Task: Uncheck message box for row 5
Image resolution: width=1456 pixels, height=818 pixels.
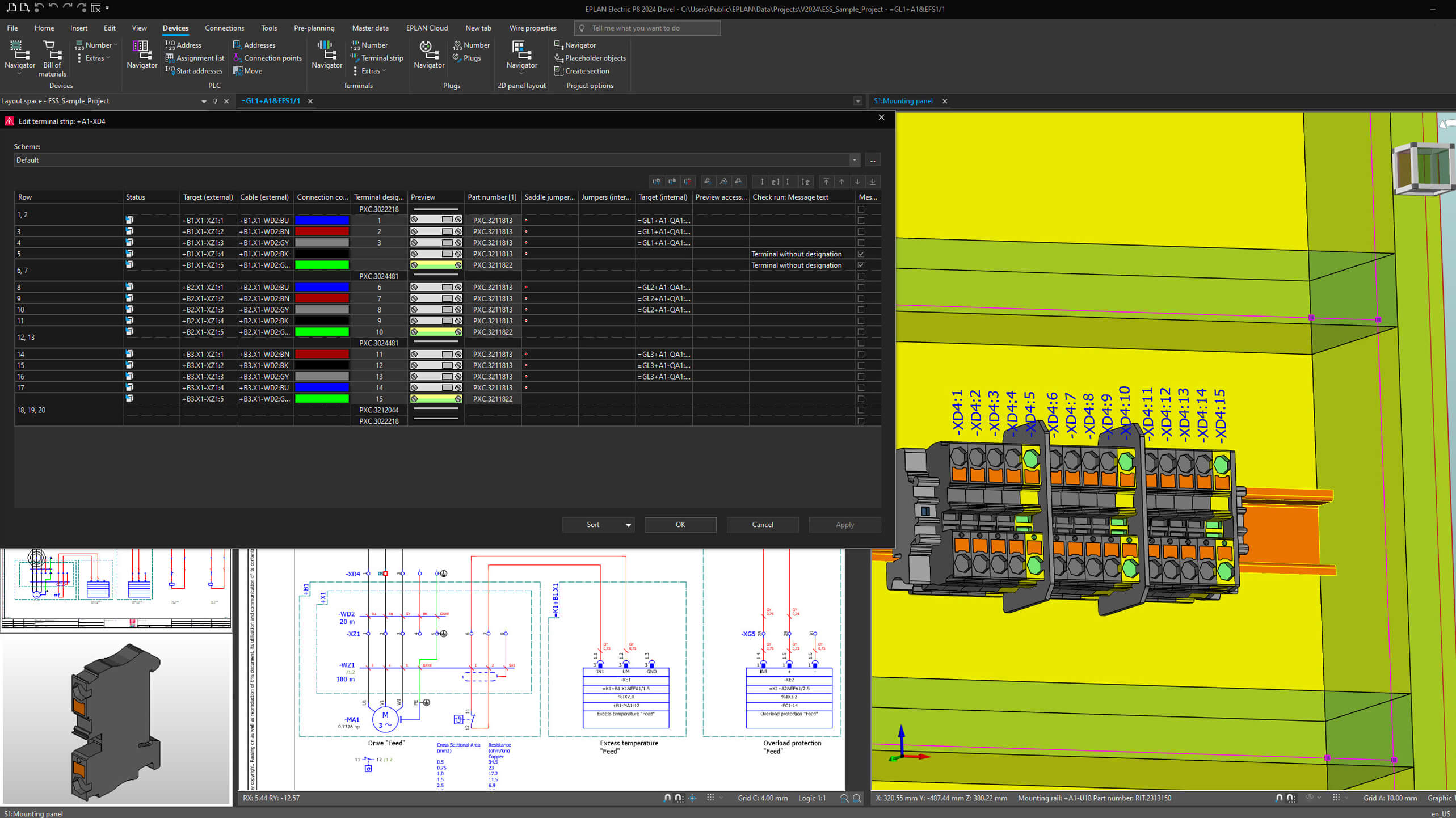Action: (x=861, y=254)
